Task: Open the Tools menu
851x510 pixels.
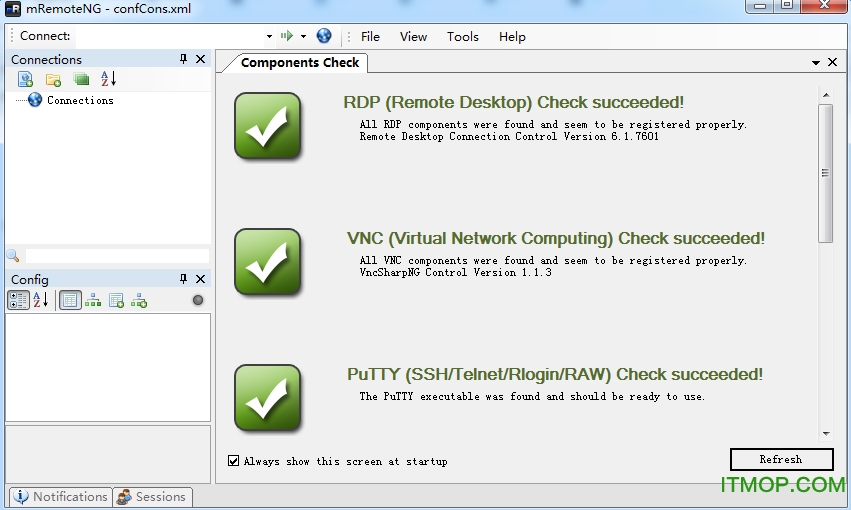Action: tap(462, 36)
